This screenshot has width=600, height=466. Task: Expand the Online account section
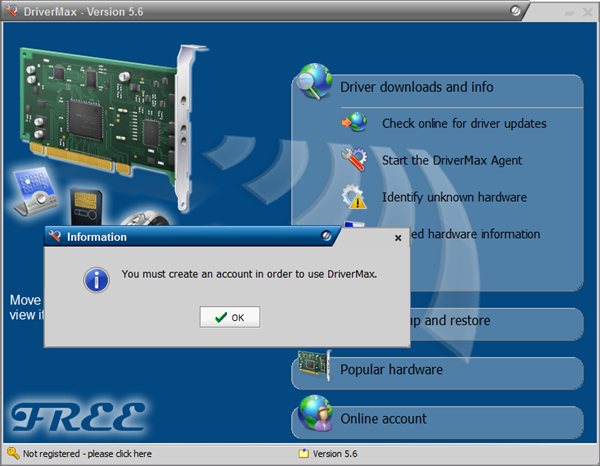click(x=384, y=419)
